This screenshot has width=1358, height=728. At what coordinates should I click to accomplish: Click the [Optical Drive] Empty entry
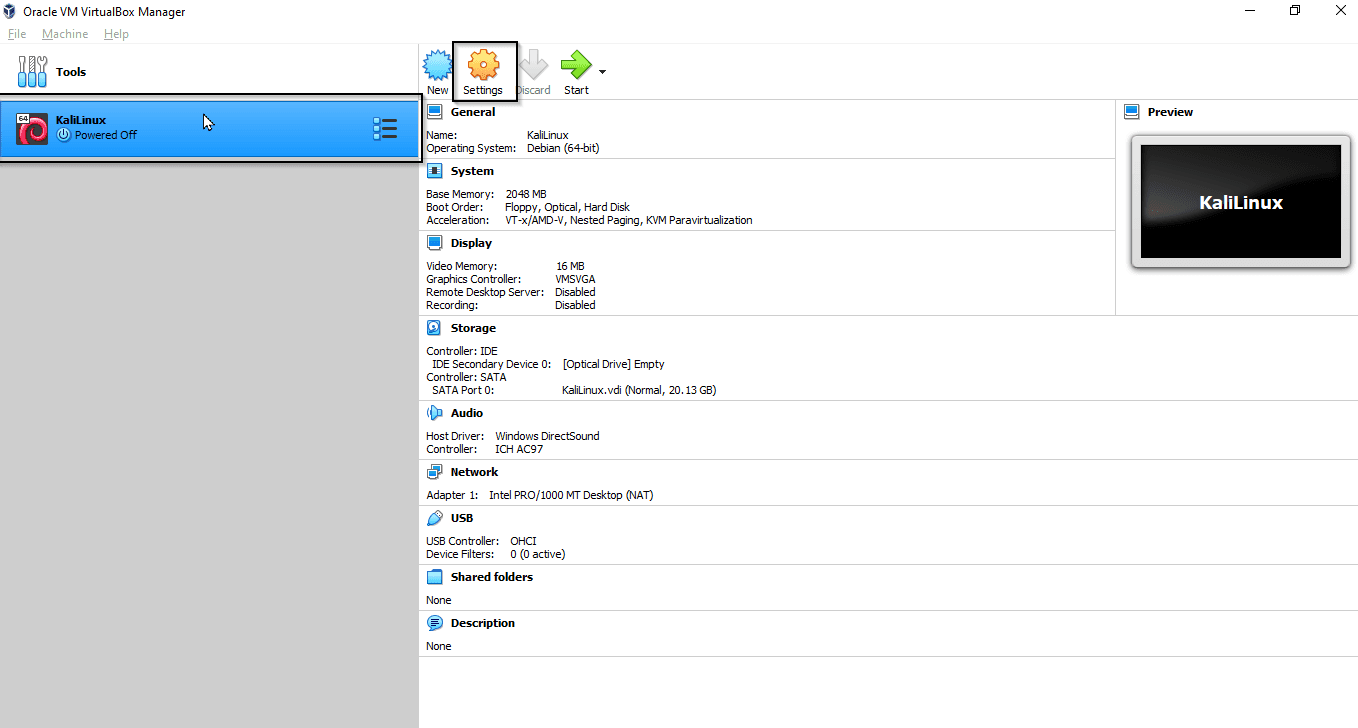point(613,364)
